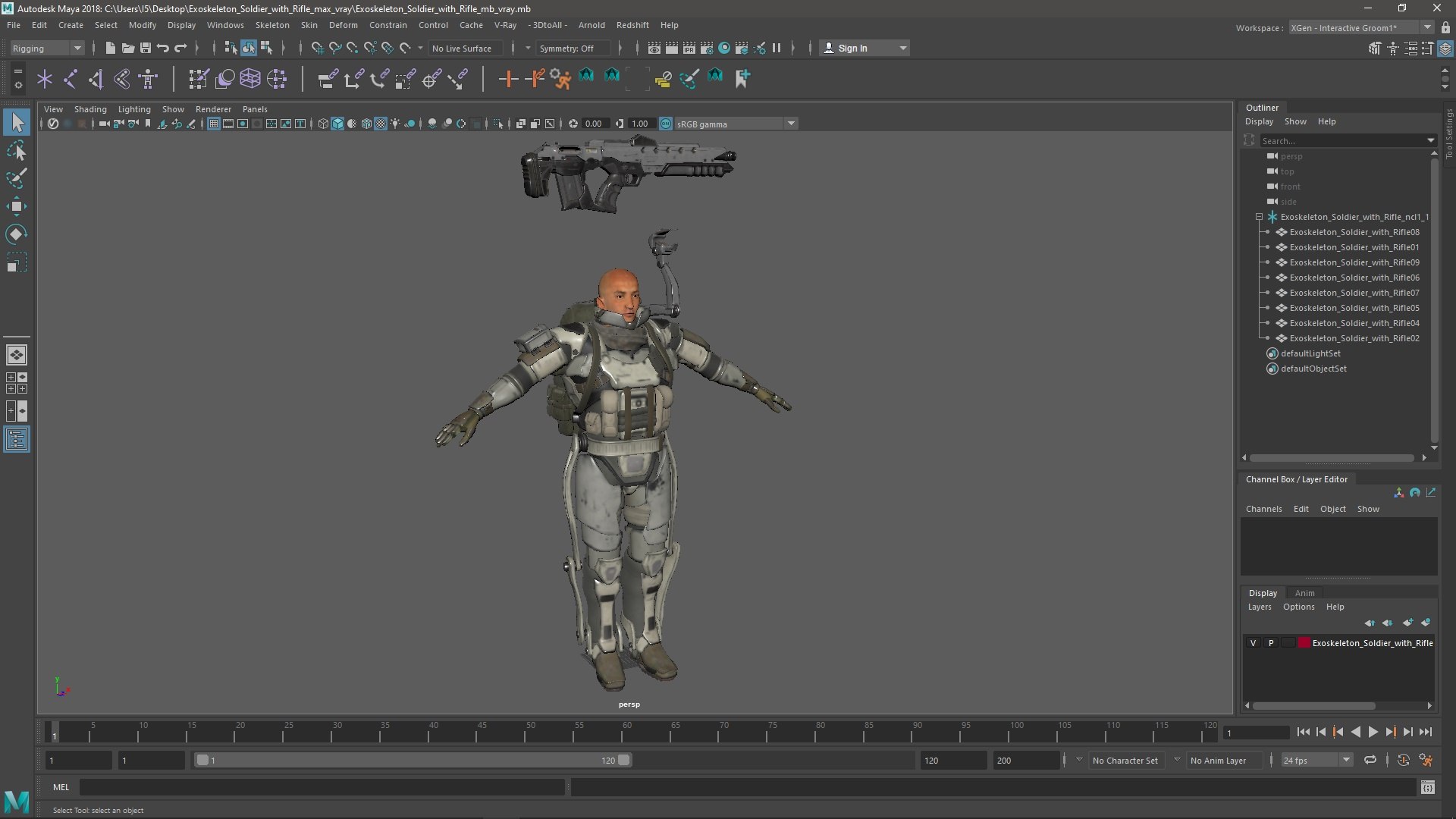Click the Open Scene folder icon
The image size is (1456, 819).
tap(127, 48)
